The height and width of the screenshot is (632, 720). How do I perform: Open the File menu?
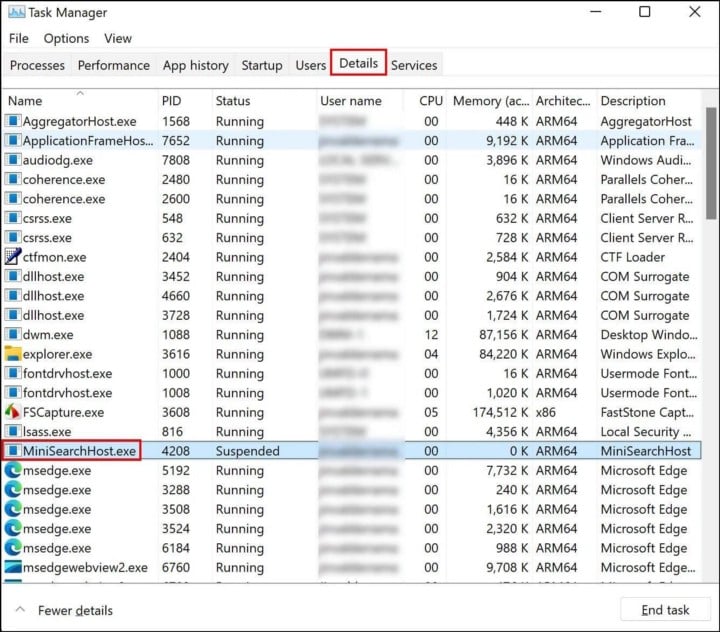pos(18,38)
